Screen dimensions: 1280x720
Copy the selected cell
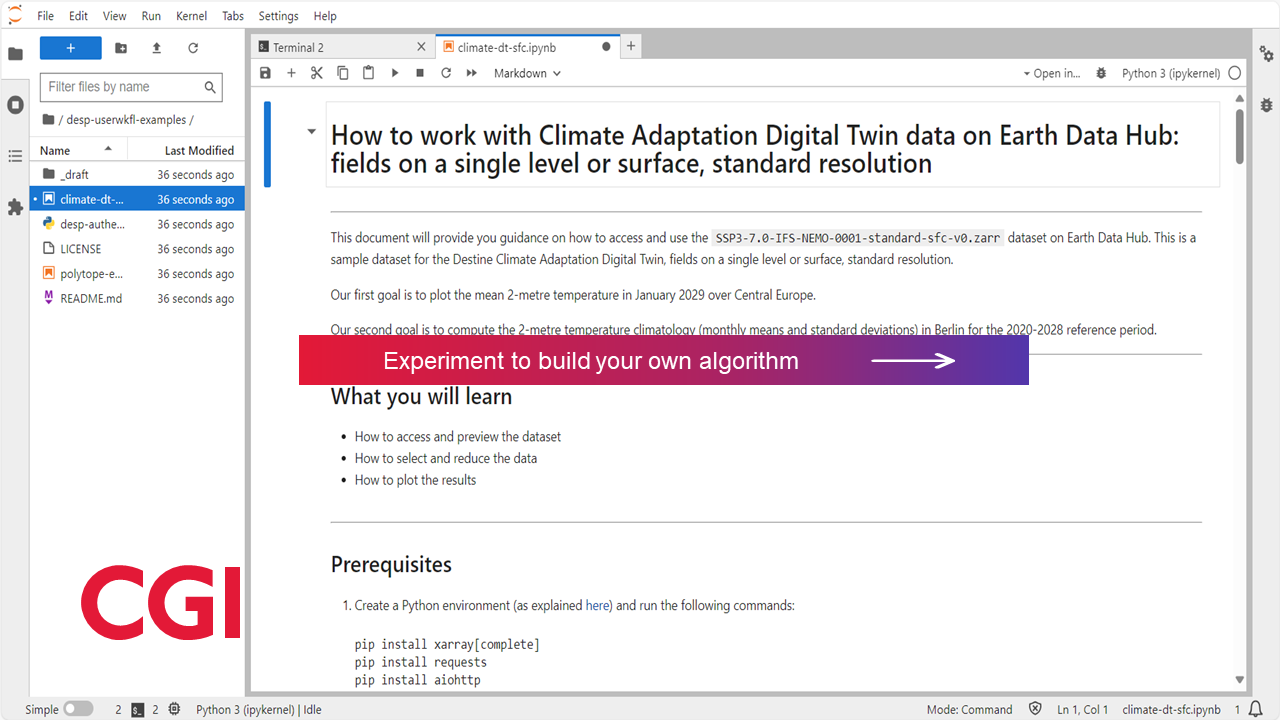[x=343, y=73]
